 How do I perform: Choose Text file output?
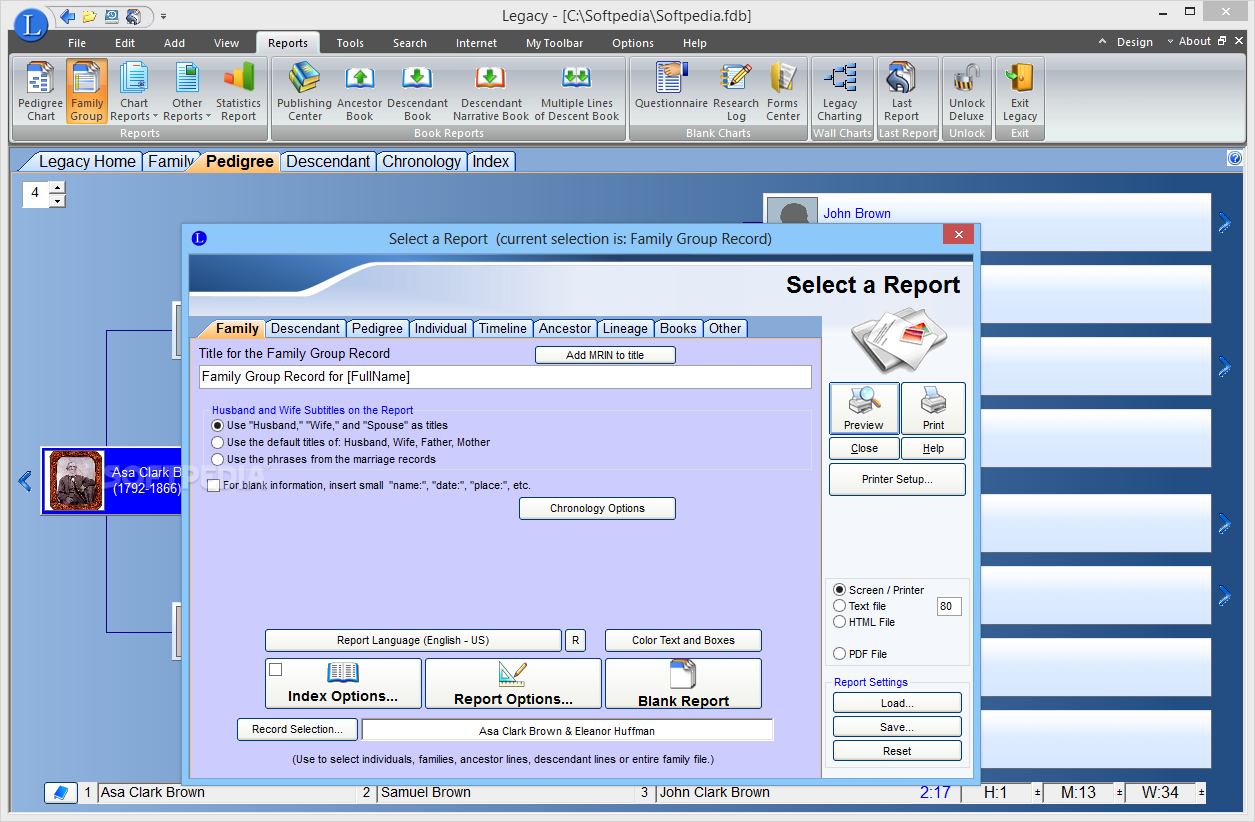[x=840, y=606]
